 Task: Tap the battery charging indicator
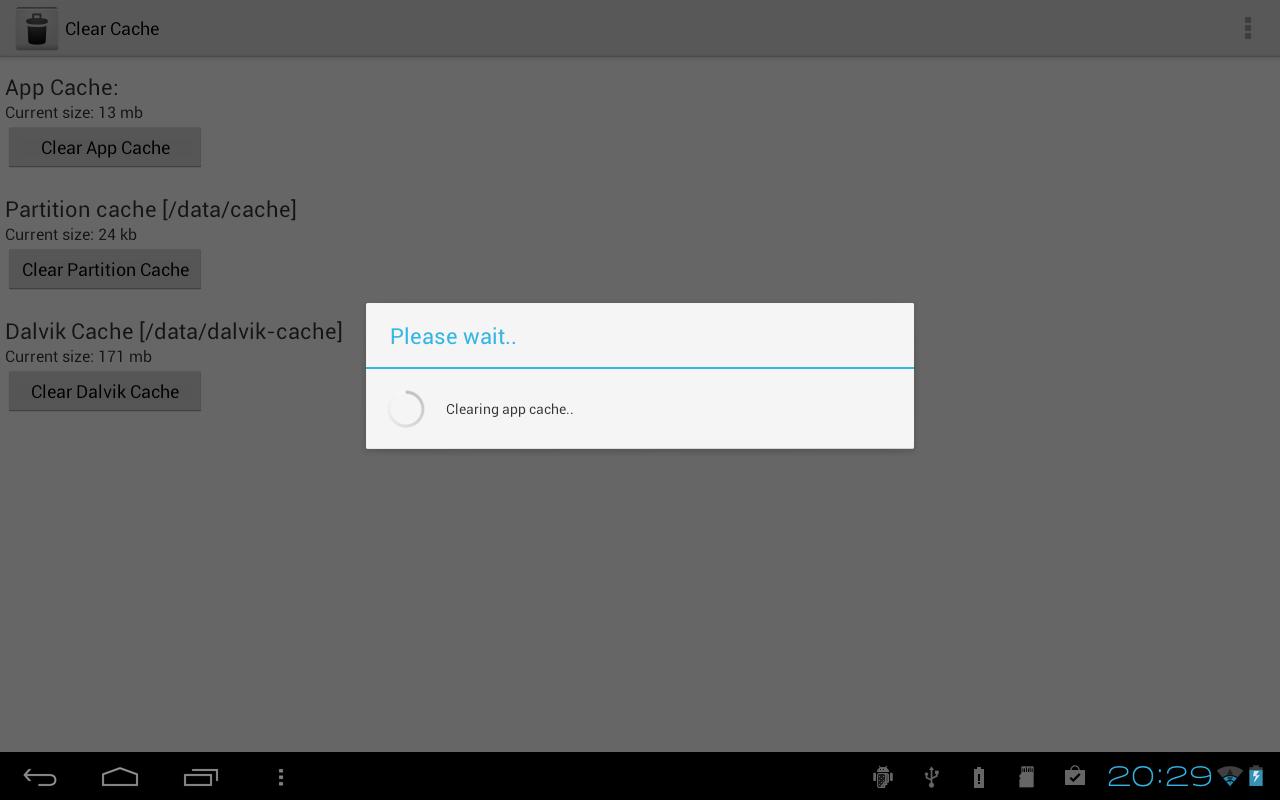(1256, 776)
